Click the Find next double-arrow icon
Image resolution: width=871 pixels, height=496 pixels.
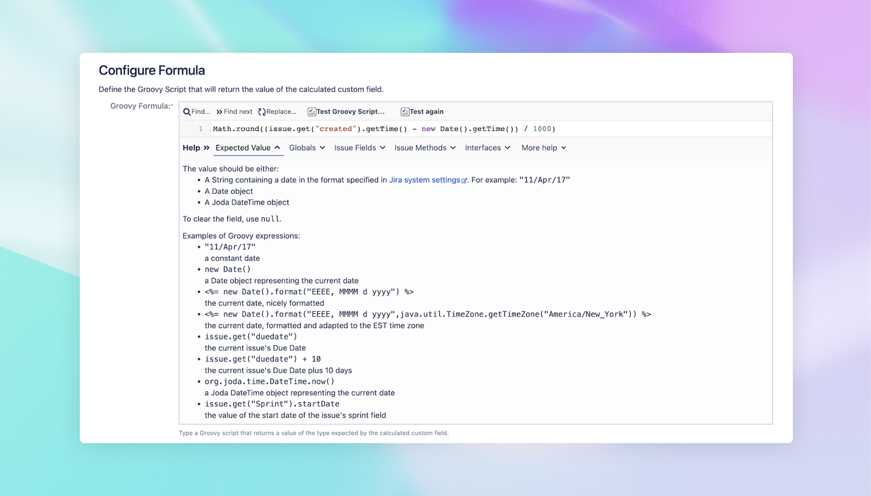219,112
